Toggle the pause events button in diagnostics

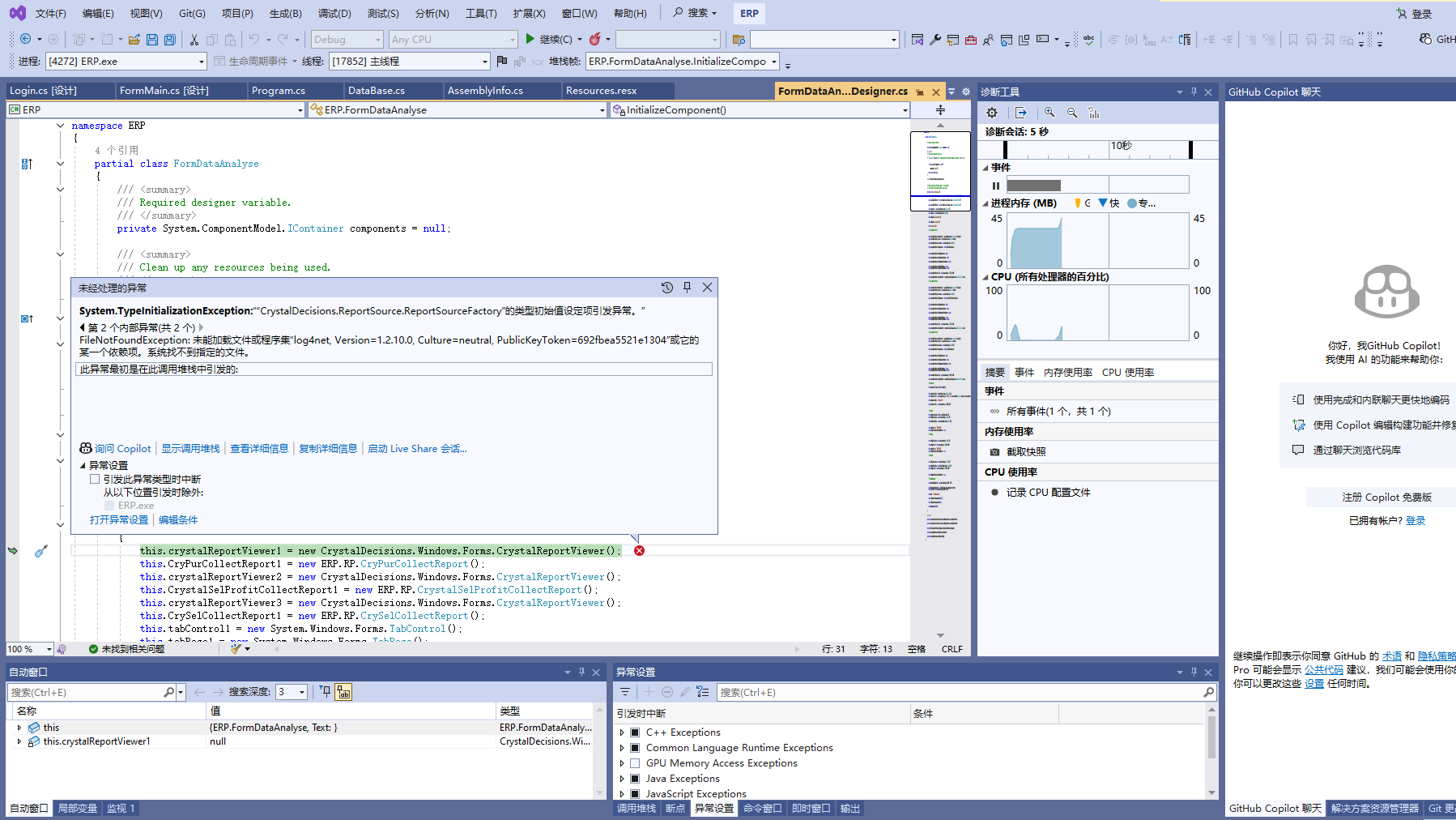[x=996, y=186]
